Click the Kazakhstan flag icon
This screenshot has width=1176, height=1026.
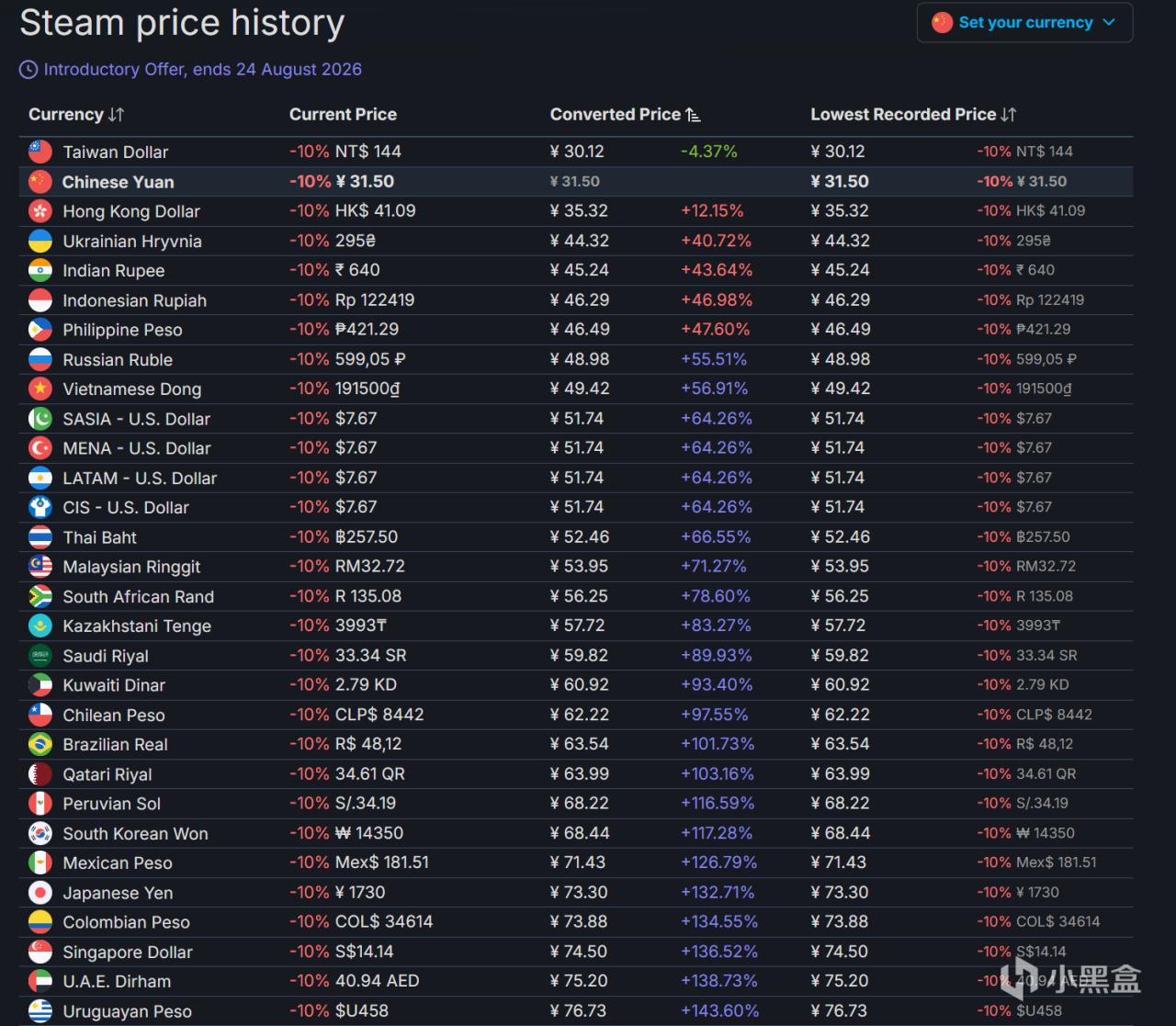[40, 626]
